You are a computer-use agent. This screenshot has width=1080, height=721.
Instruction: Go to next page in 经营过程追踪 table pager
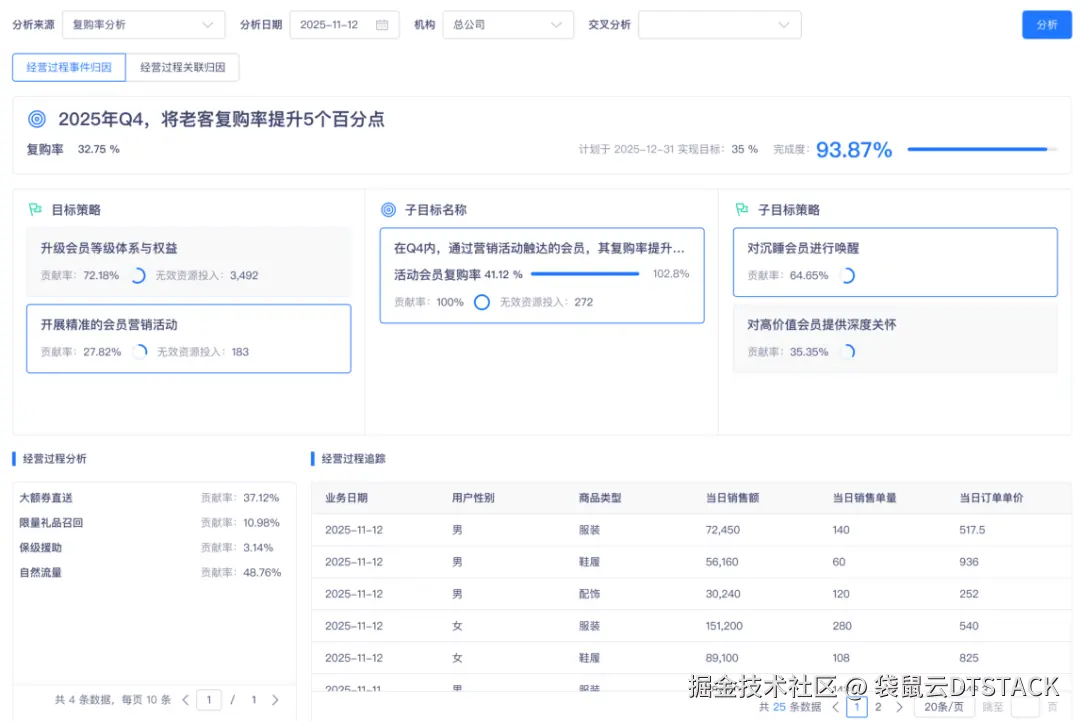(x=899, y=707)
